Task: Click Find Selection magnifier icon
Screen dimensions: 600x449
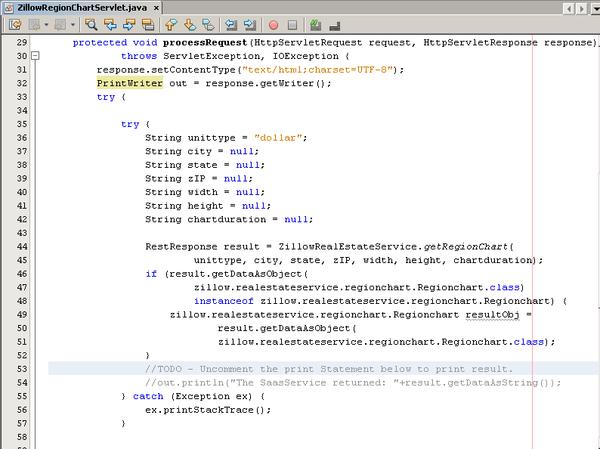Action: tap(90, 24)
